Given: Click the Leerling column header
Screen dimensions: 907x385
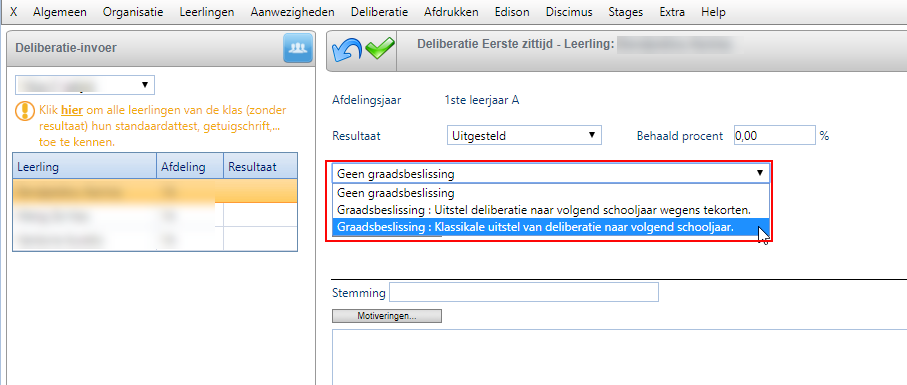Looking at the screenshot, I should tap(84, 167).
